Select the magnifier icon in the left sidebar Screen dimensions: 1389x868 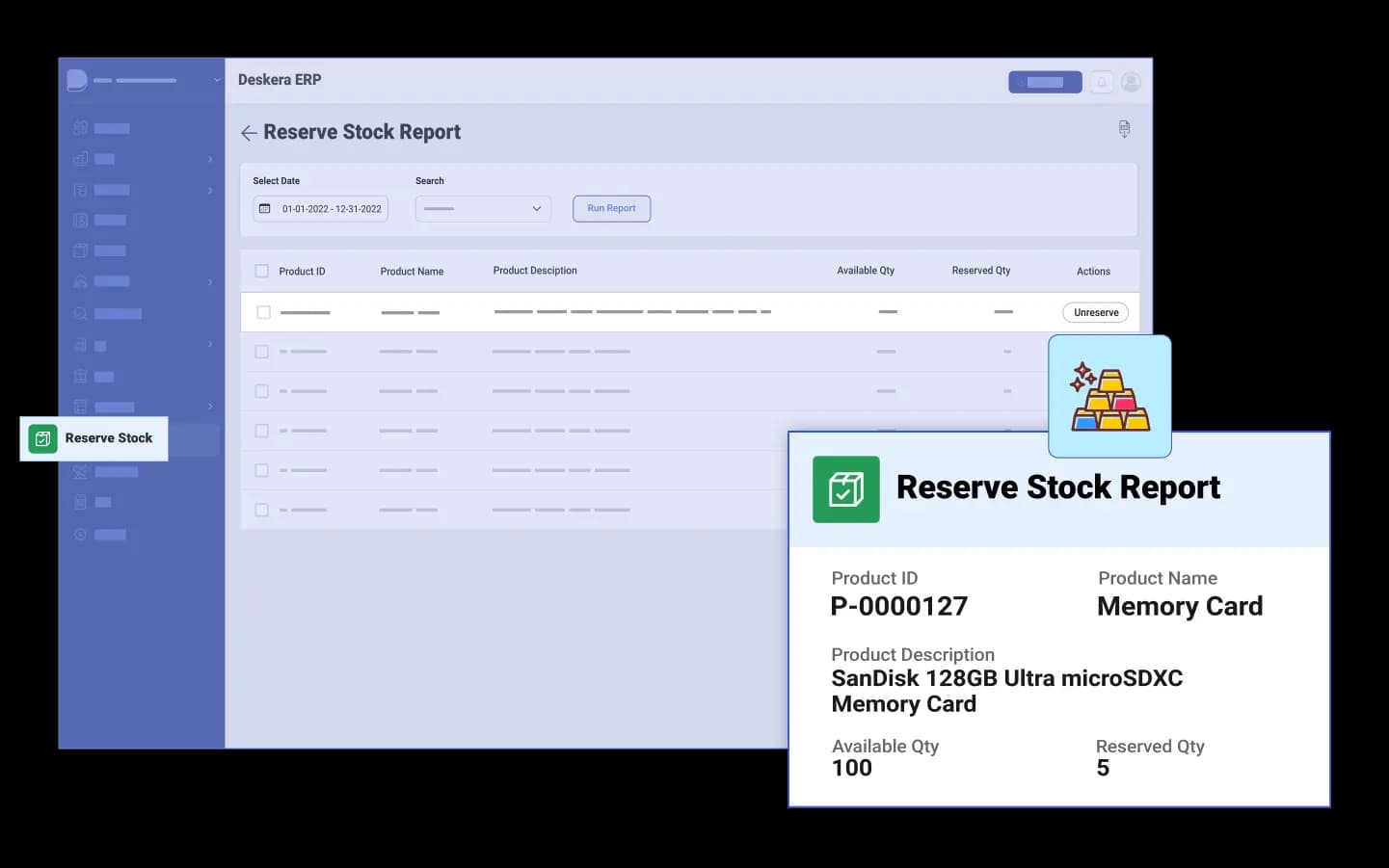[81, 313]
